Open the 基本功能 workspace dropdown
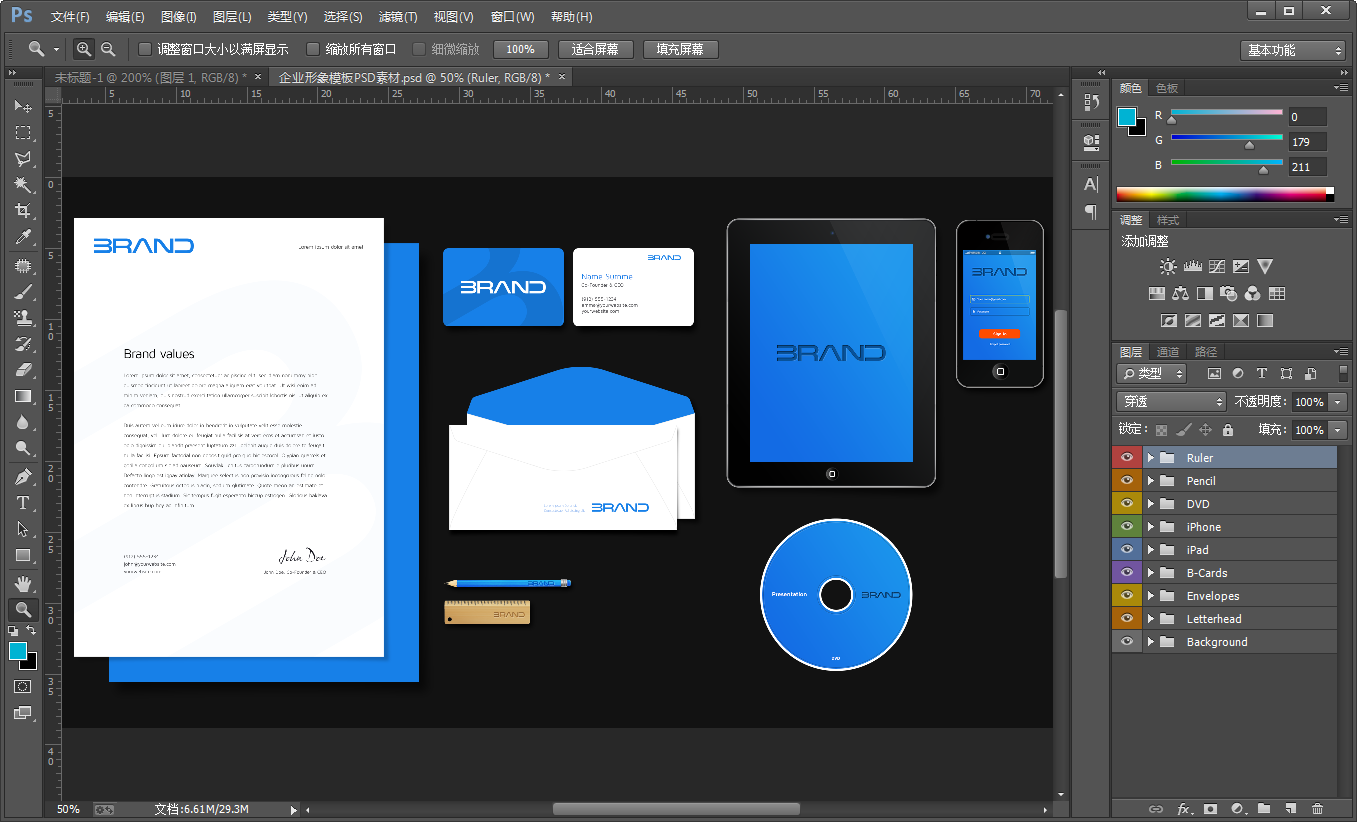 1294,50
